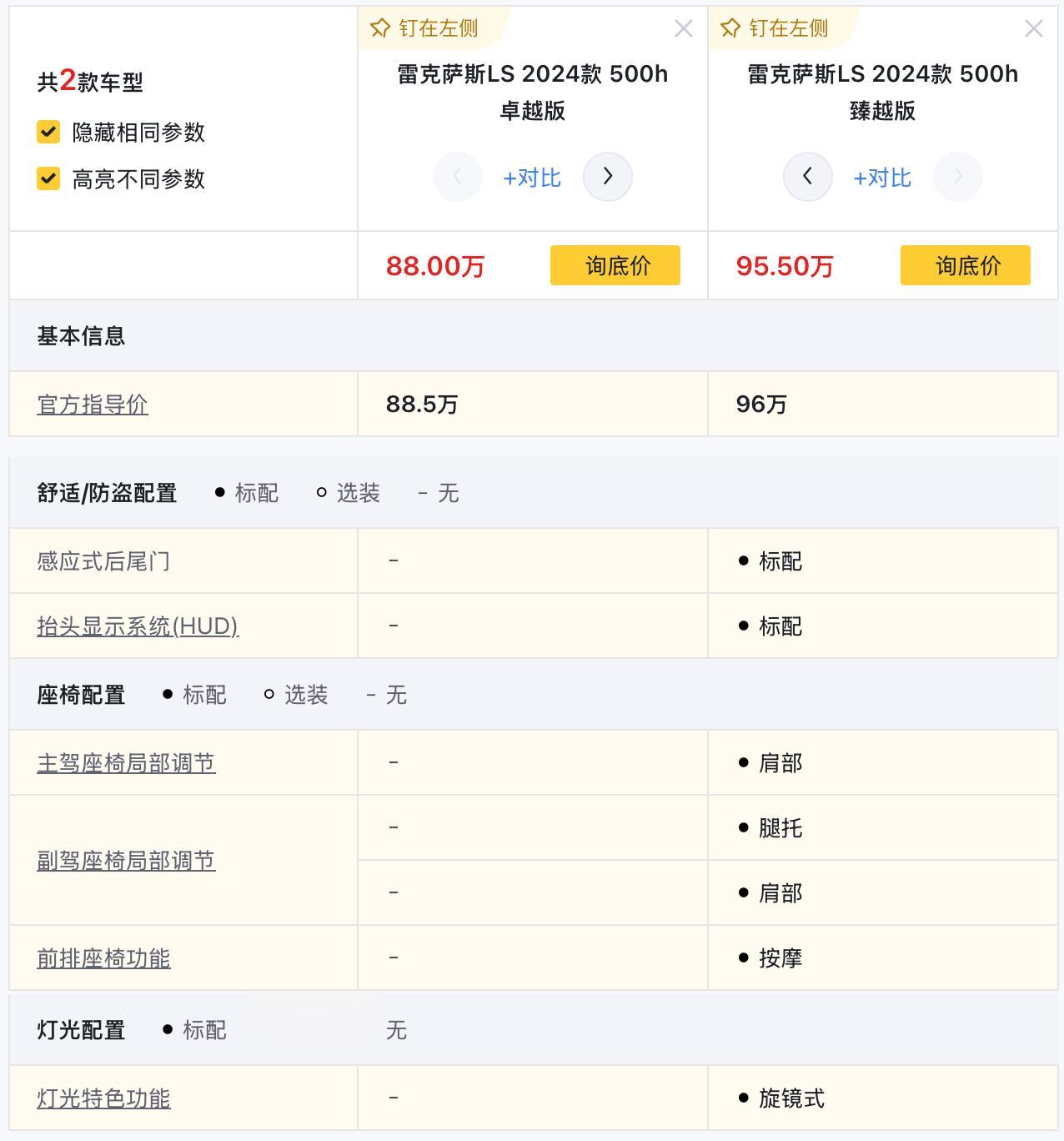Click the disabled next arrow under 臻越版
The image size is (1064, 1141).
(957, 177)
